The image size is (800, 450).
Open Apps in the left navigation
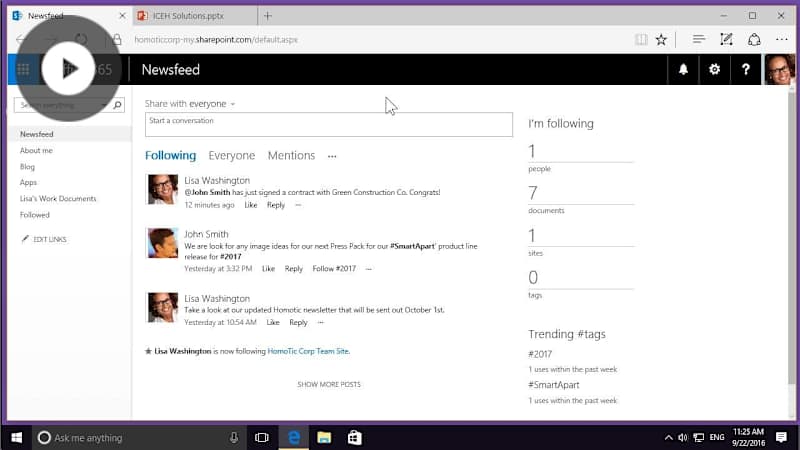28,182
